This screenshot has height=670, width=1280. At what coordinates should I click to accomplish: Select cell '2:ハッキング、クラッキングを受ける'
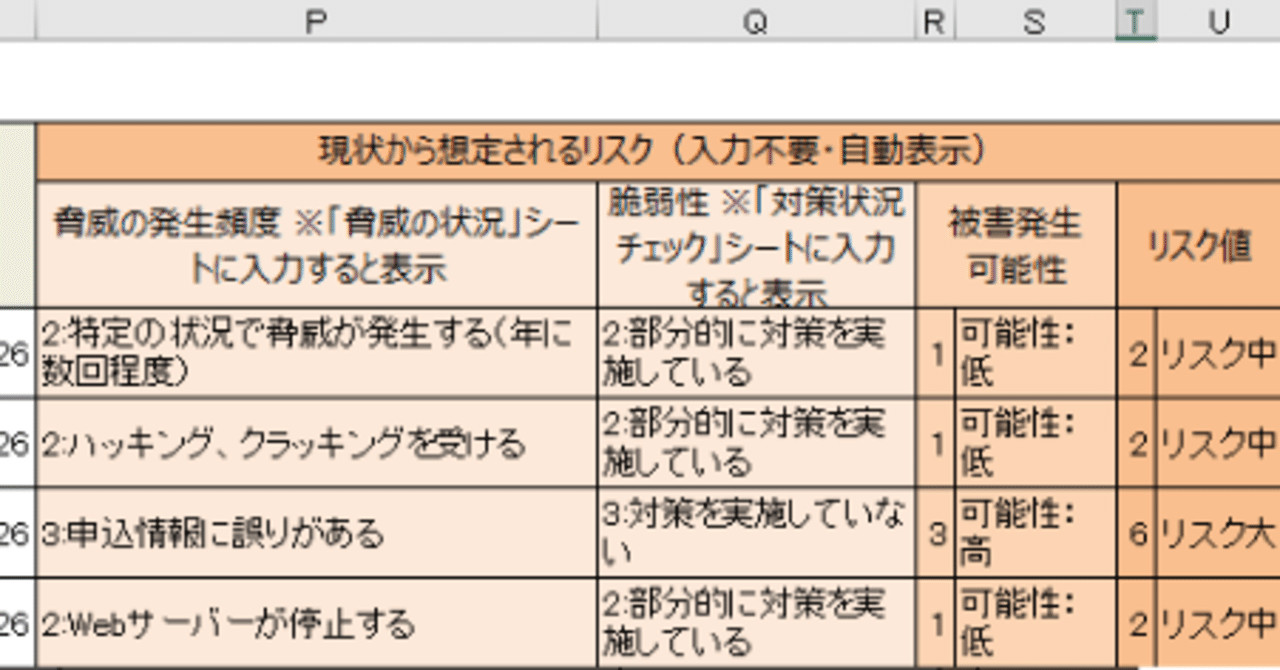click(317, 443)
